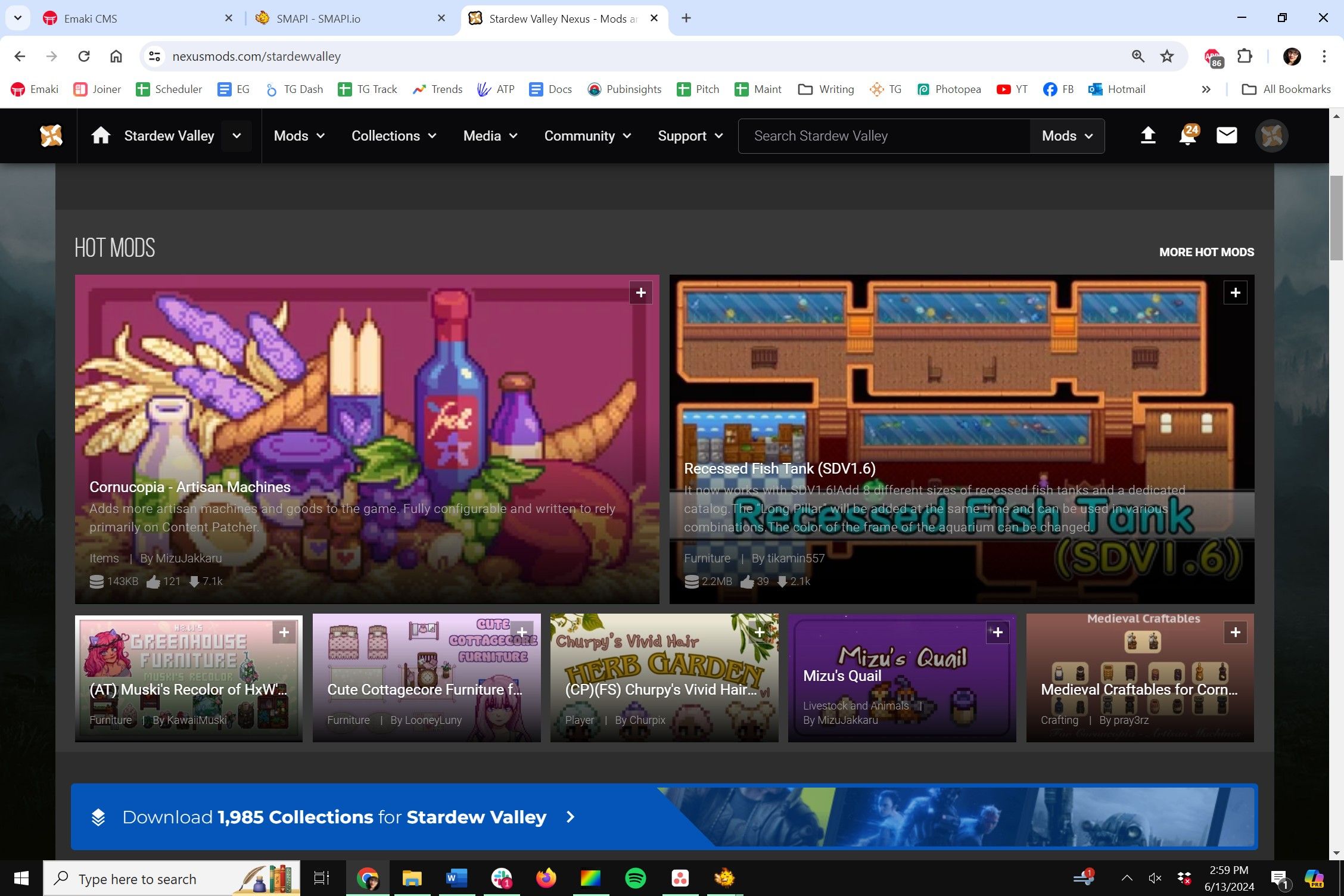Viewport: 1344px width, 896px height.
Task: Open Firefox from the taskbar
Action: (x=546, y=878)
